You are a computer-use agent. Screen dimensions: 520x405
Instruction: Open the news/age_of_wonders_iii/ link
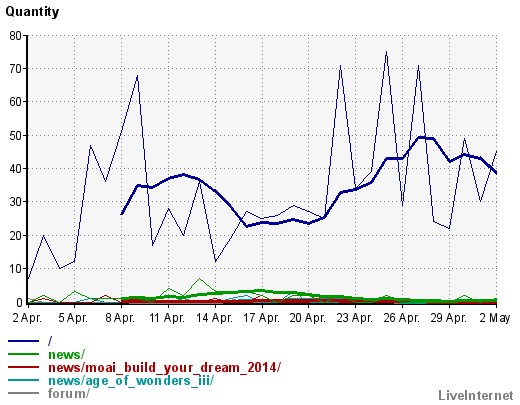(131, 380)
